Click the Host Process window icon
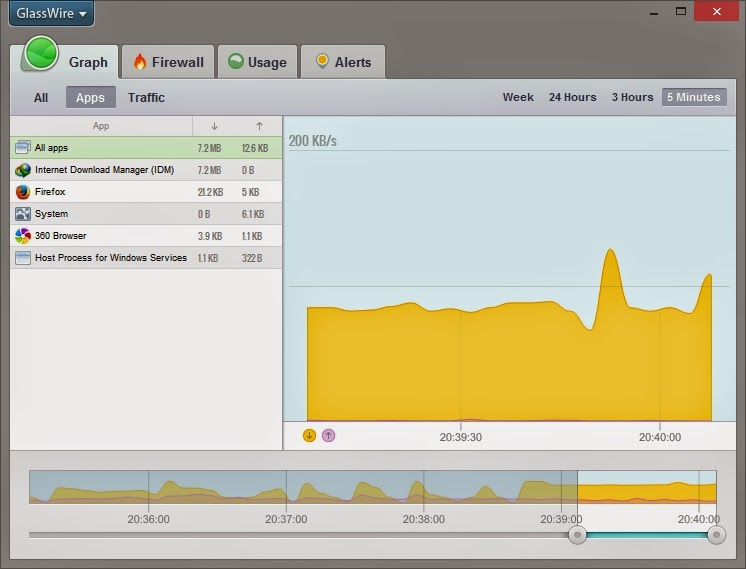 pos(22,258)
